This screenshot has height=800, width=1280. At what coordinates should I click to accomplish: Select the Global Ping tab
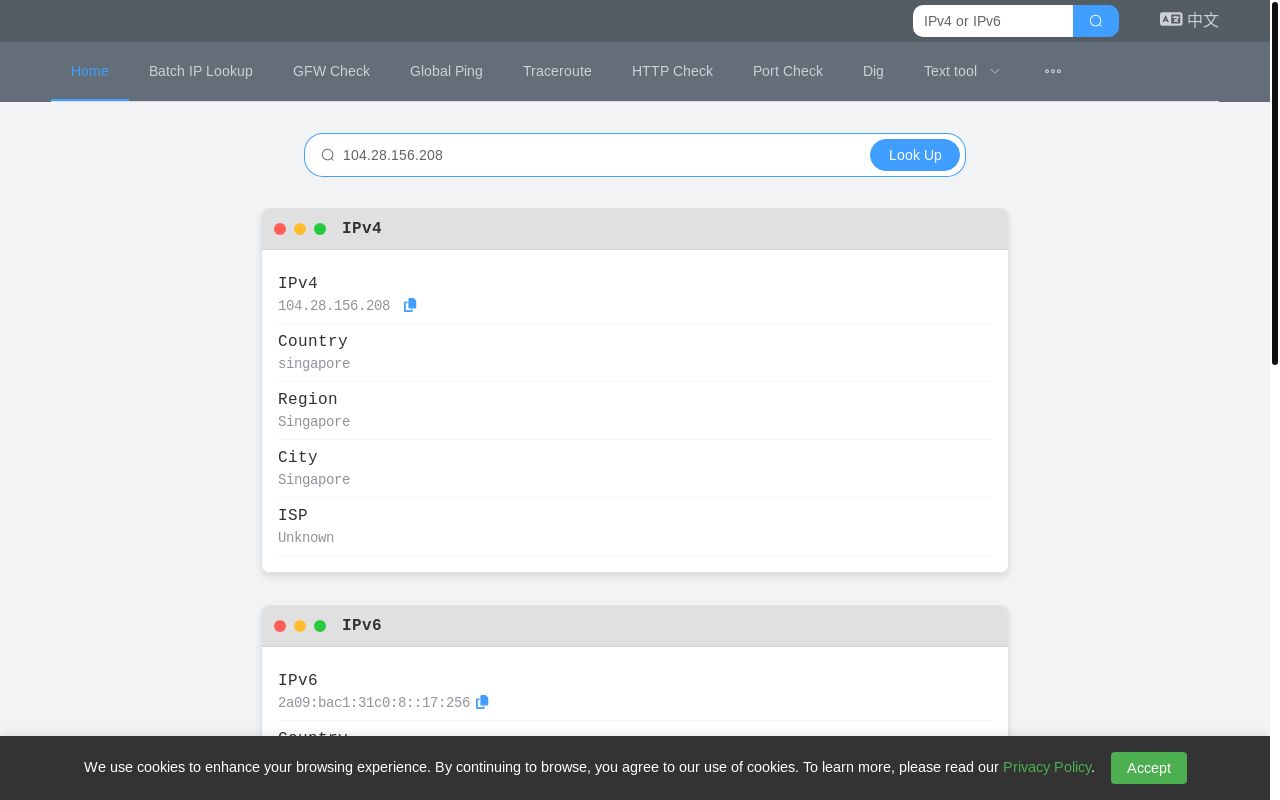tap(446, 71)
